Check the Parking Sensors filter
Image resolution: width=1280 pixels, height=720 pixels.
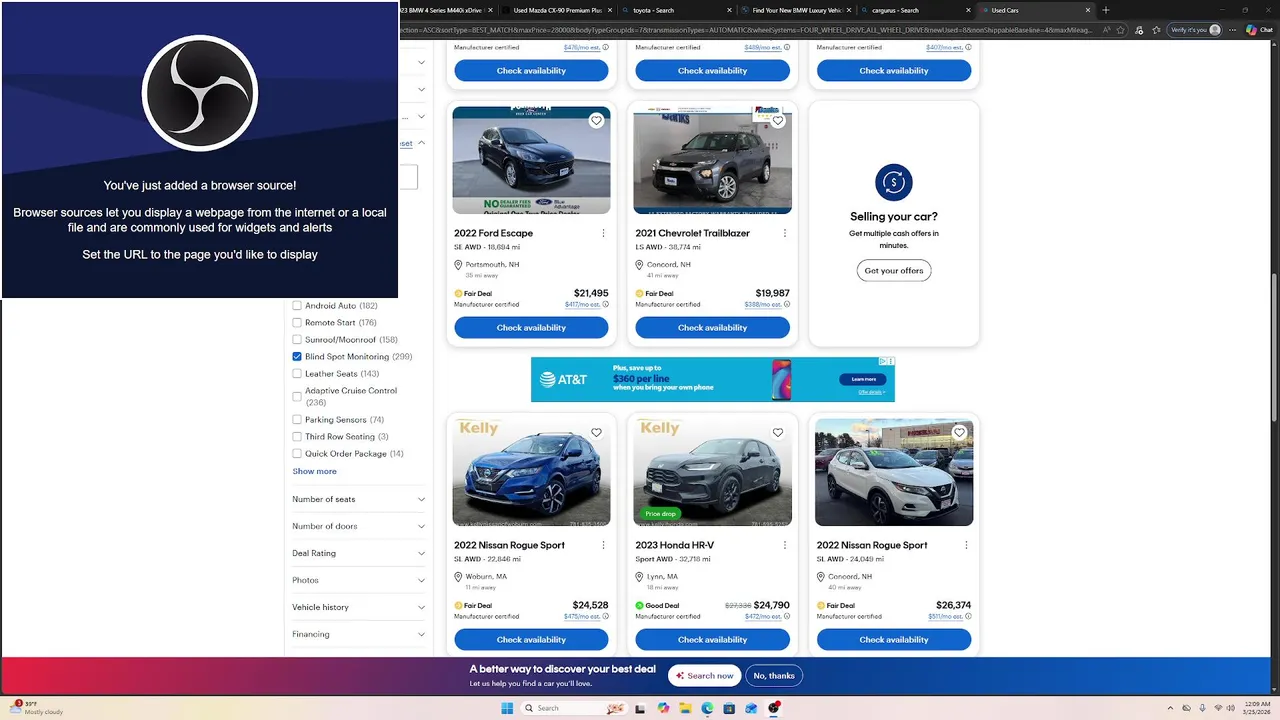point(297,420)
